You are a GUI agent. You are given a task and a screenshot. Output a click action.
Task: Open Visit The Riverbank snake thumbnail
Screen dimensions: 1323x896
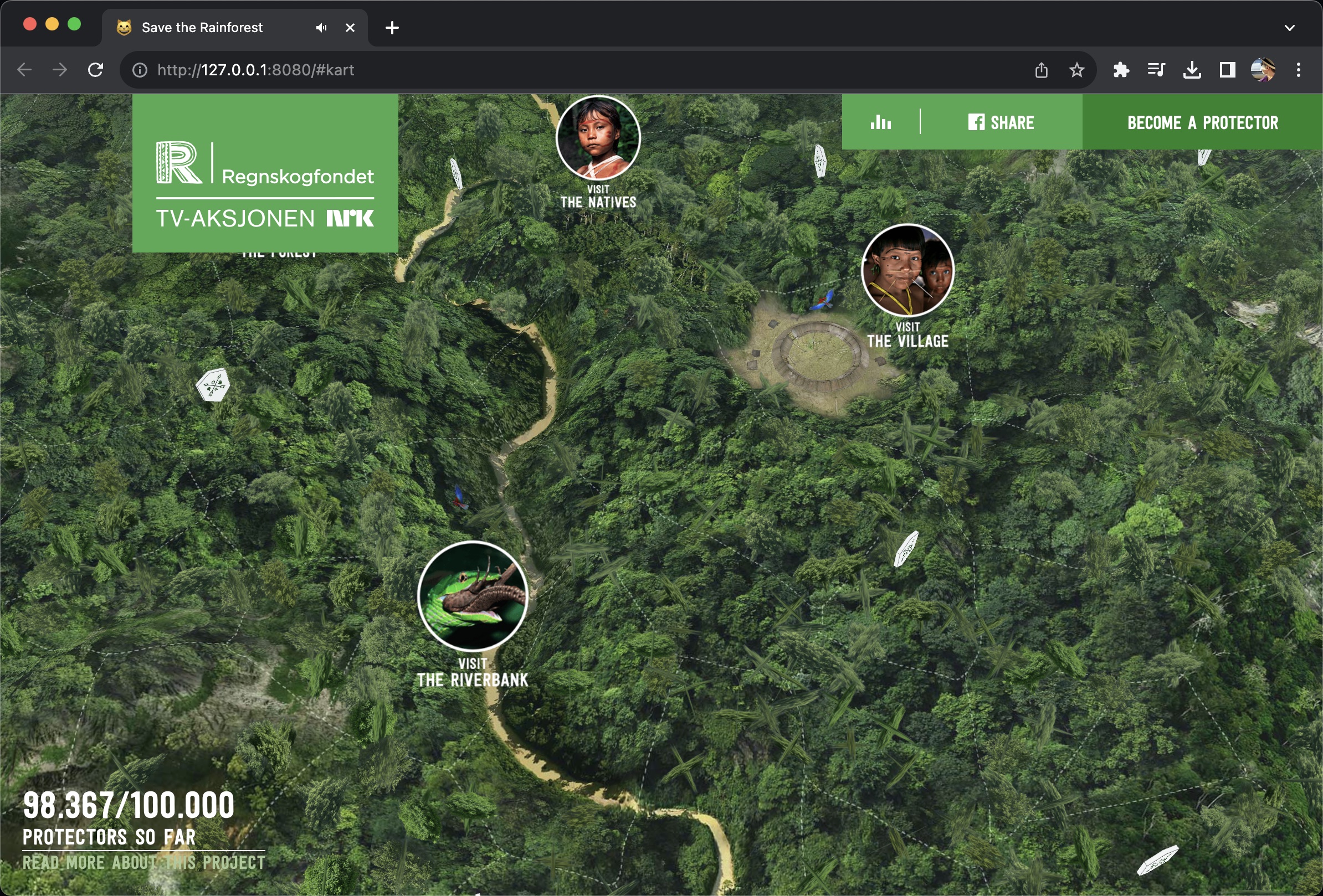pyautogui.click(x=472, y=596)
